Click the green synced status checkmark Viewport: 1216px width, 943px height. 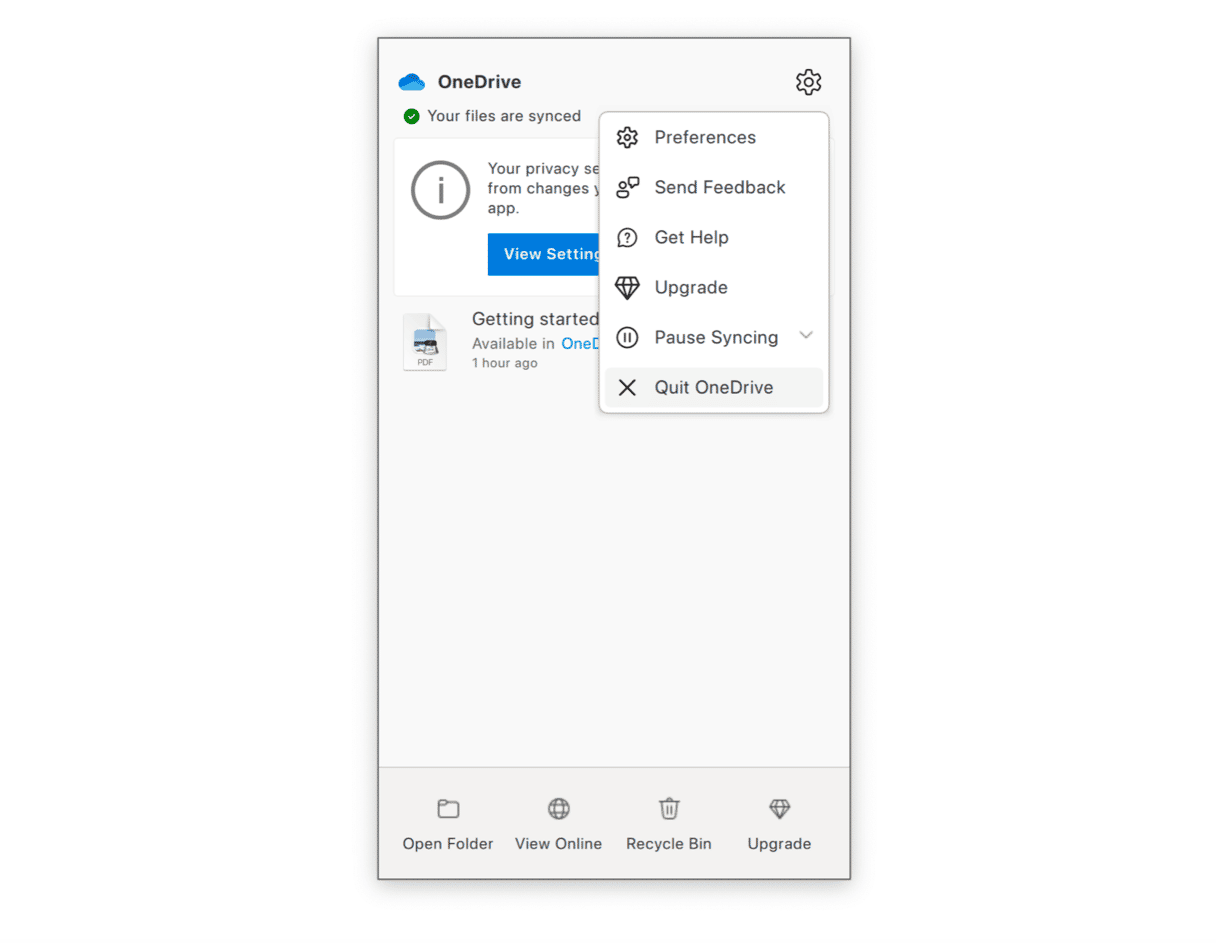(x=411, y=116)
